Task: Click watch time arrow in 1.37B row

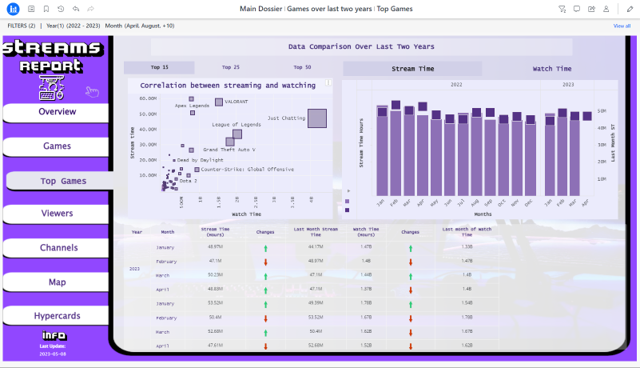Action: point(411,290)
